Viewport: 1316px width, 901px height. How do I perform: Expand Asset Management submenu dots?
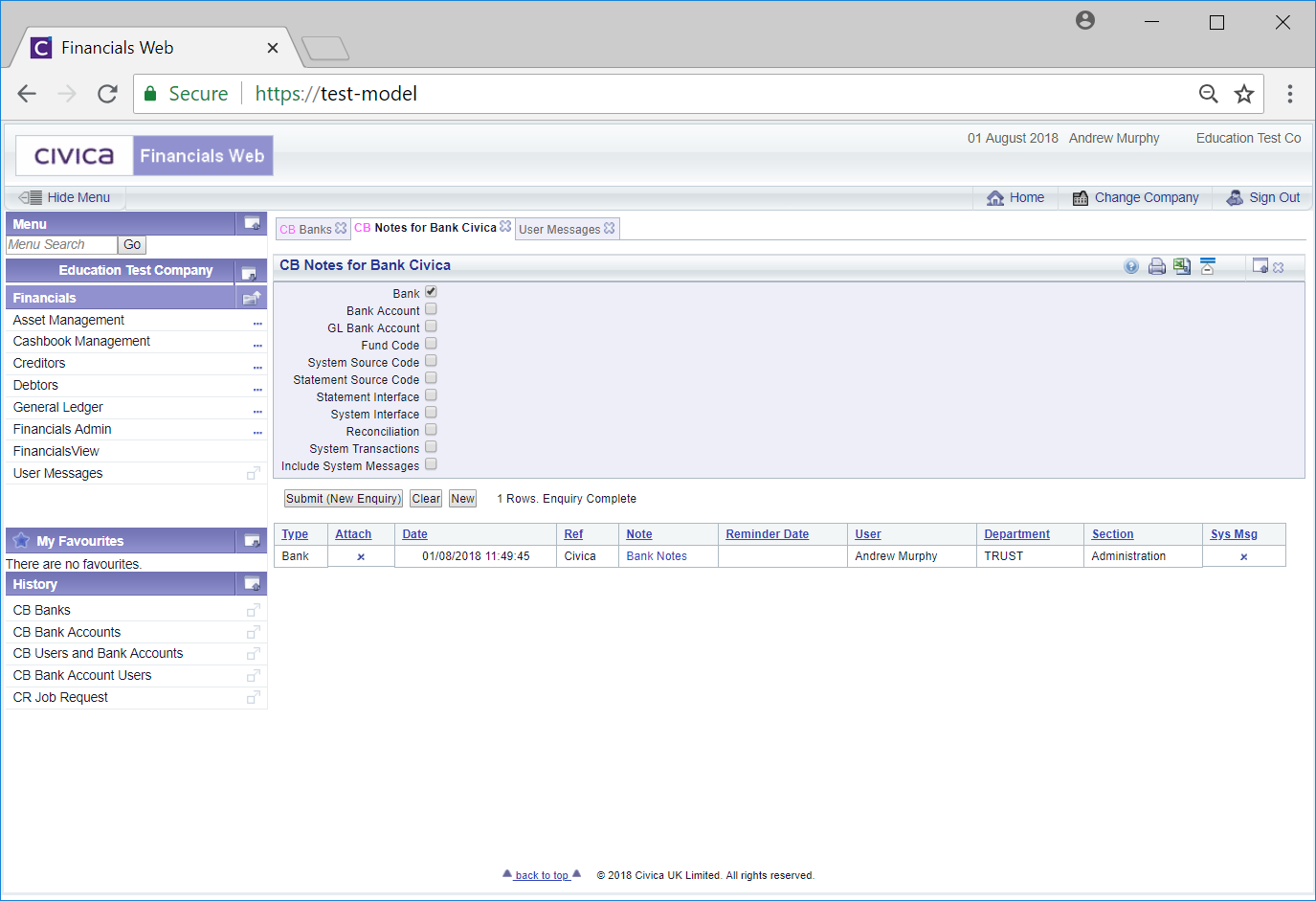[257, 324]
